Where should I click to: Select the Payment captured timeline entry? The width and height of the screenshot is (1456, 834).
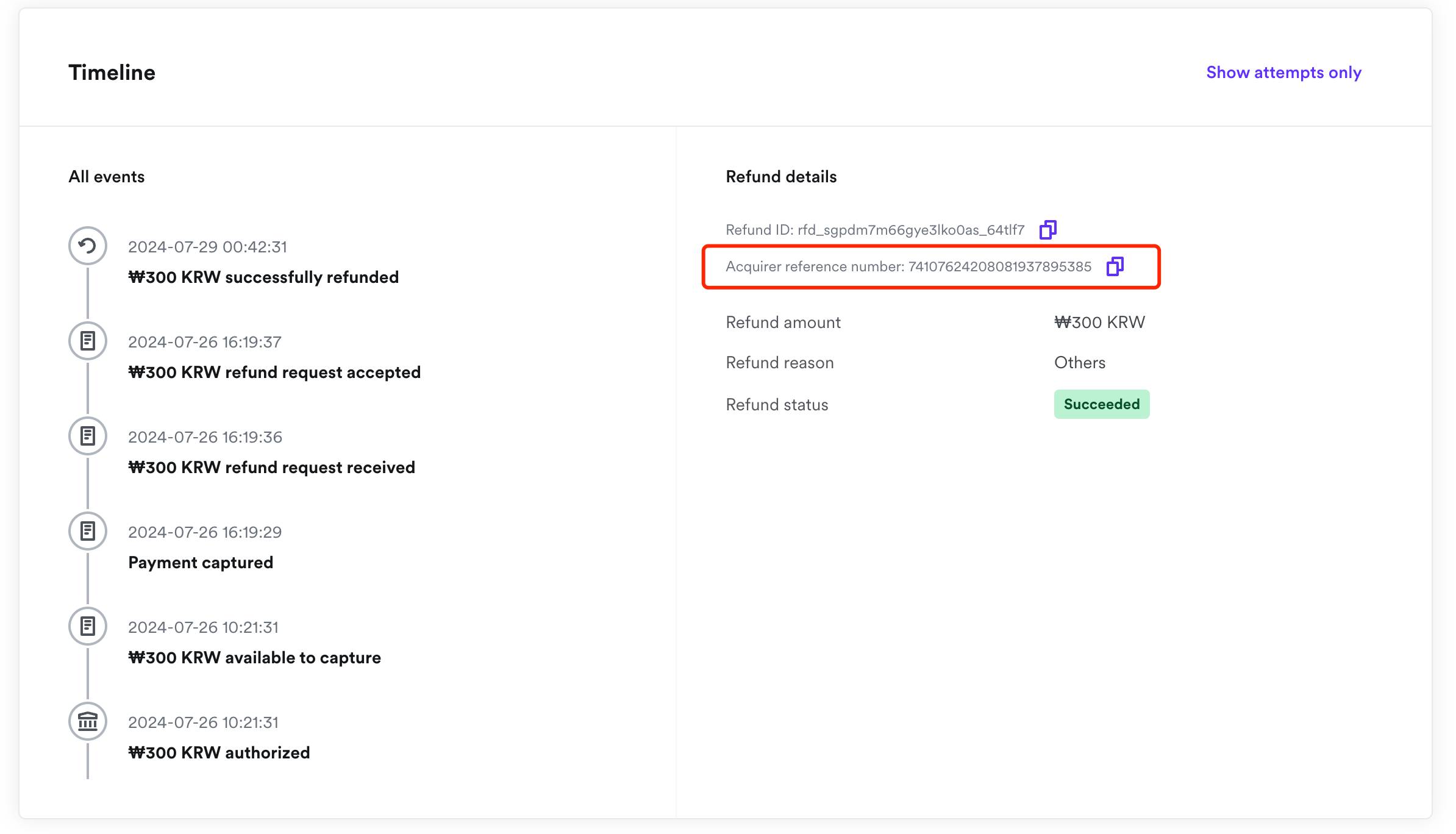tap(201, 562)
